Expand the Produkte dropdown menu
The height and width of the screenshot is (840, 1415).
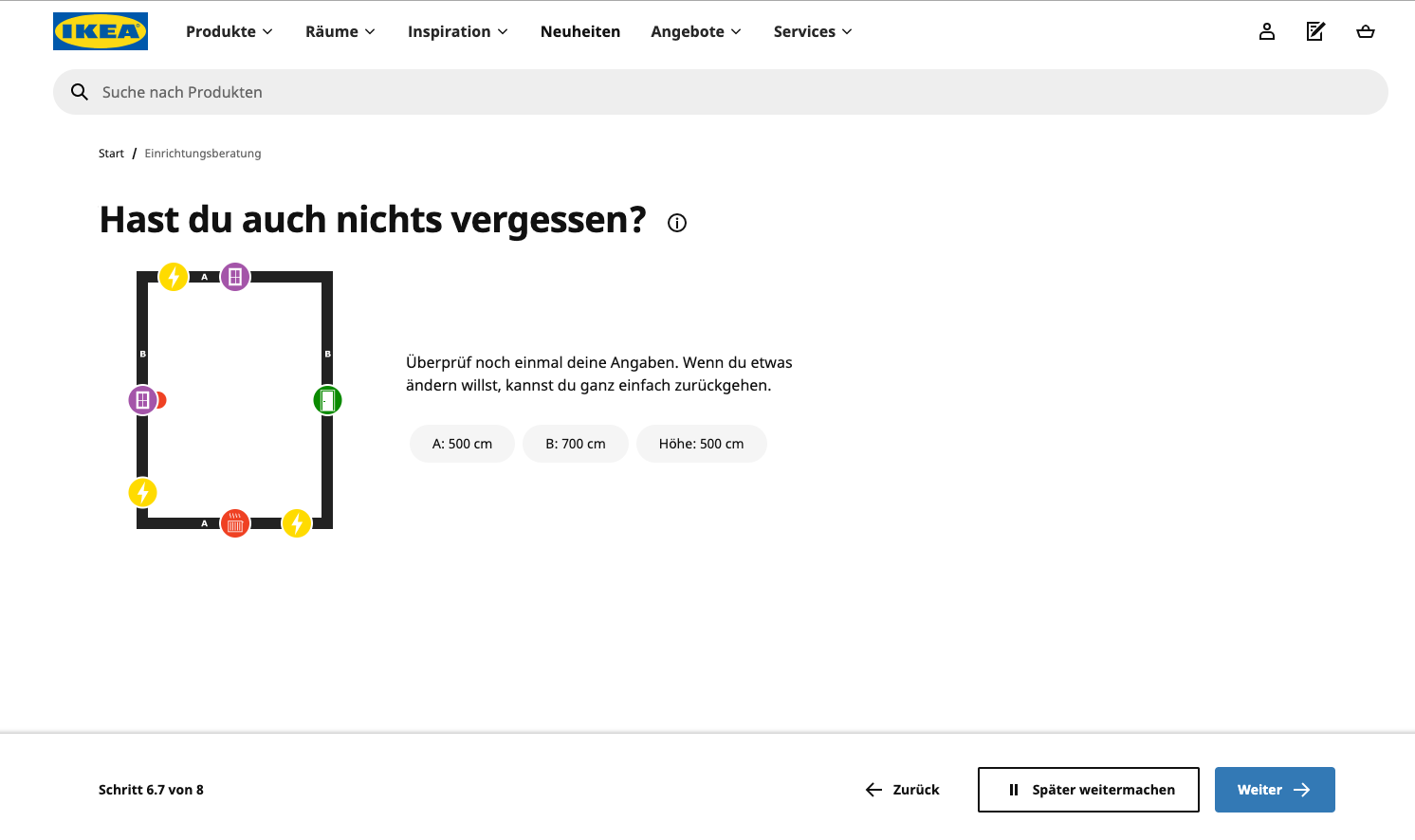pos(230,31)
